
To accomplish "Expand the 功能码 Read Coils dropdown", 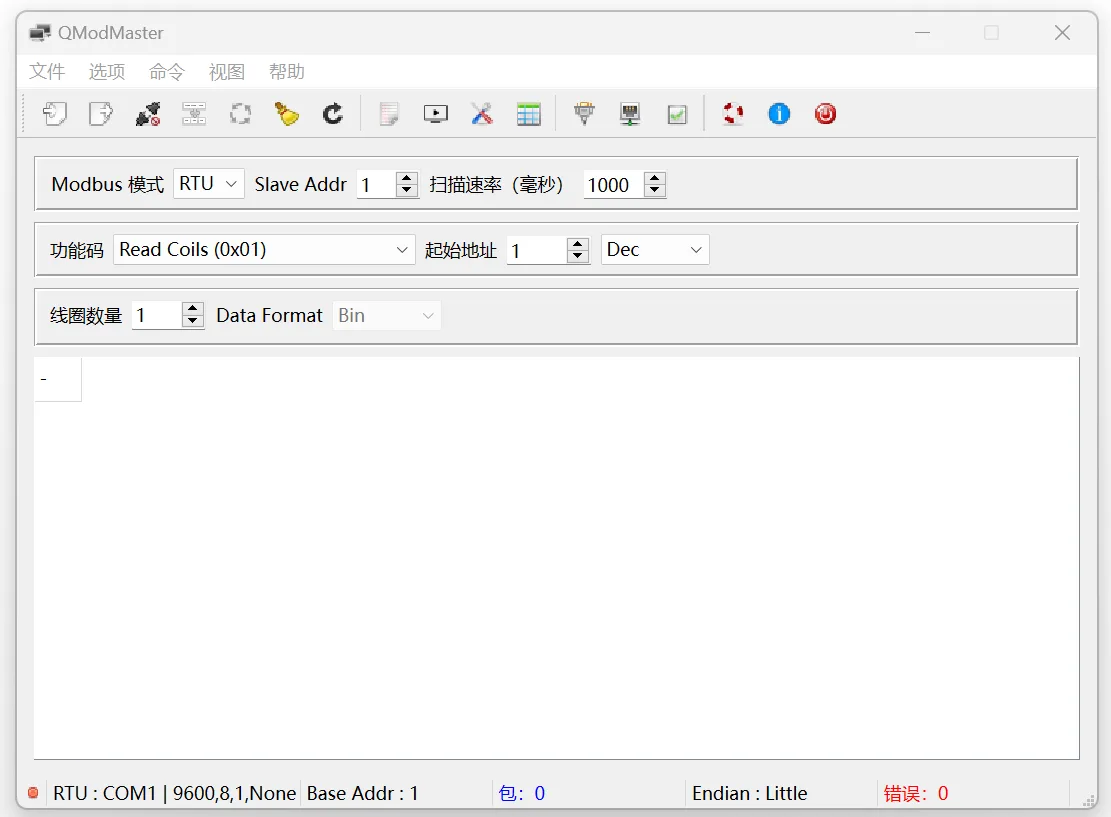I will [264, 249].
